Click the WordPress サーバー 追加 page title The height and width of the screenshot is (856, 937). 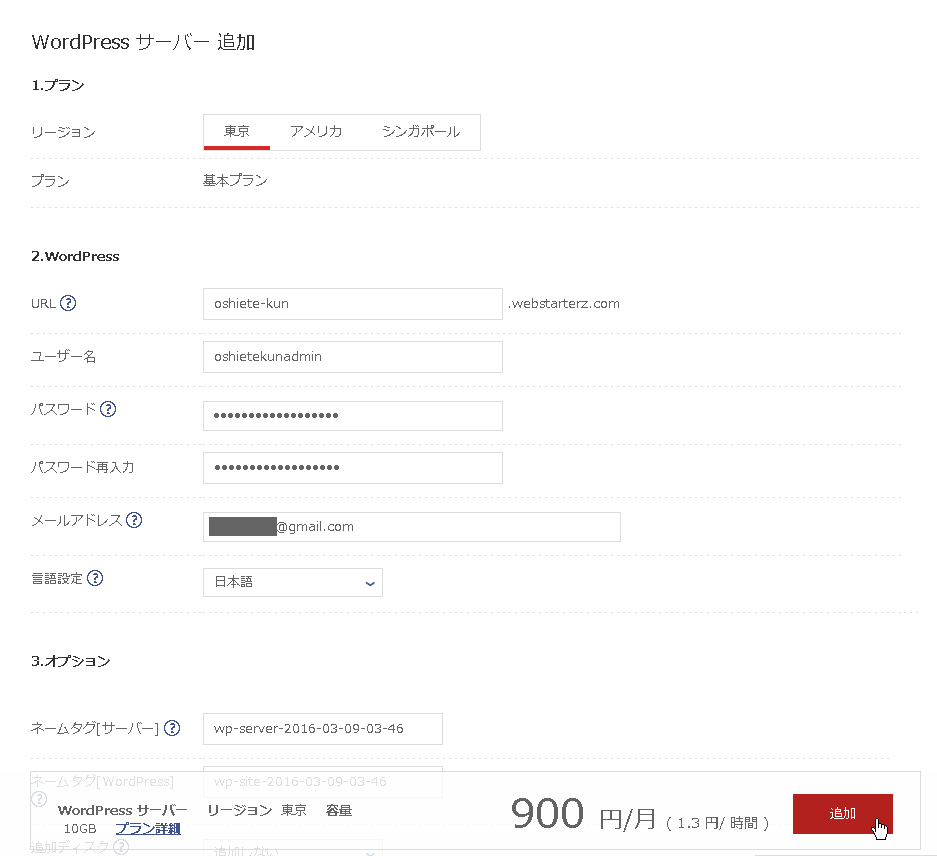pos(143,42)
